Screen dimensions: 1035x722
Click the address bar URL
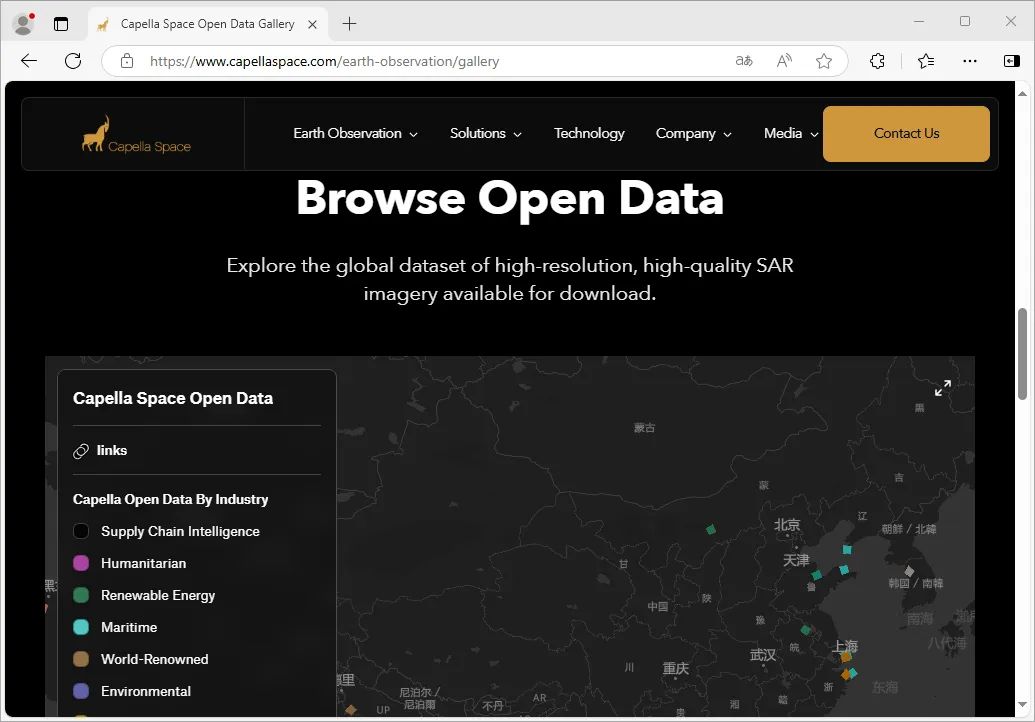tap(324, 61)
